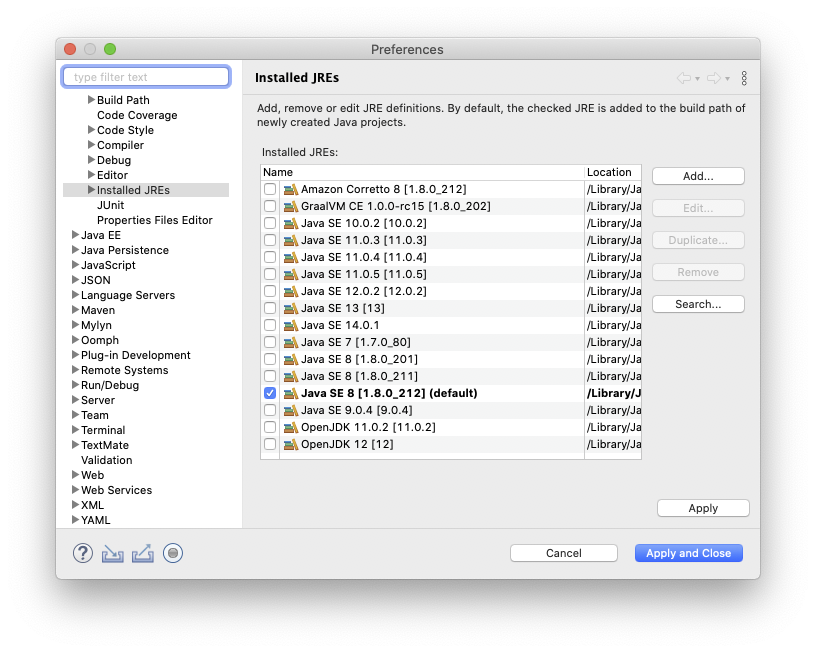The width and height of the screenshot is (816, 653).
Task: Click the Import preferences icon
Action: (x=112, y=554)
